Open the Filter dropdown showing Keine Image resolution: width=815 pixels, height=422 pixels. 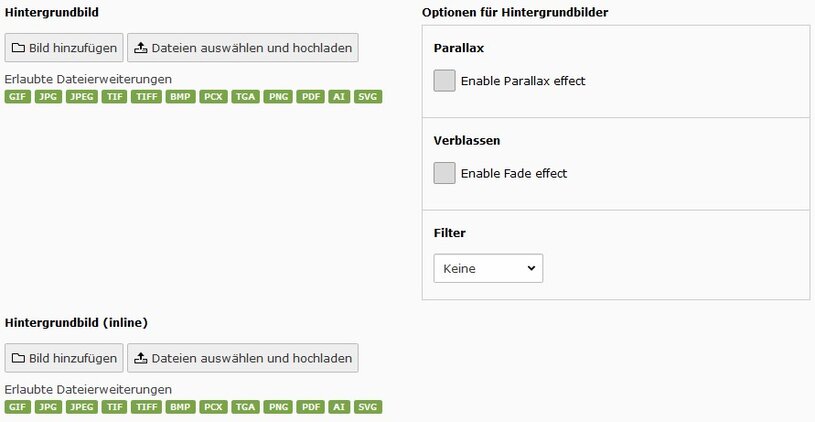tap(488, 268)
